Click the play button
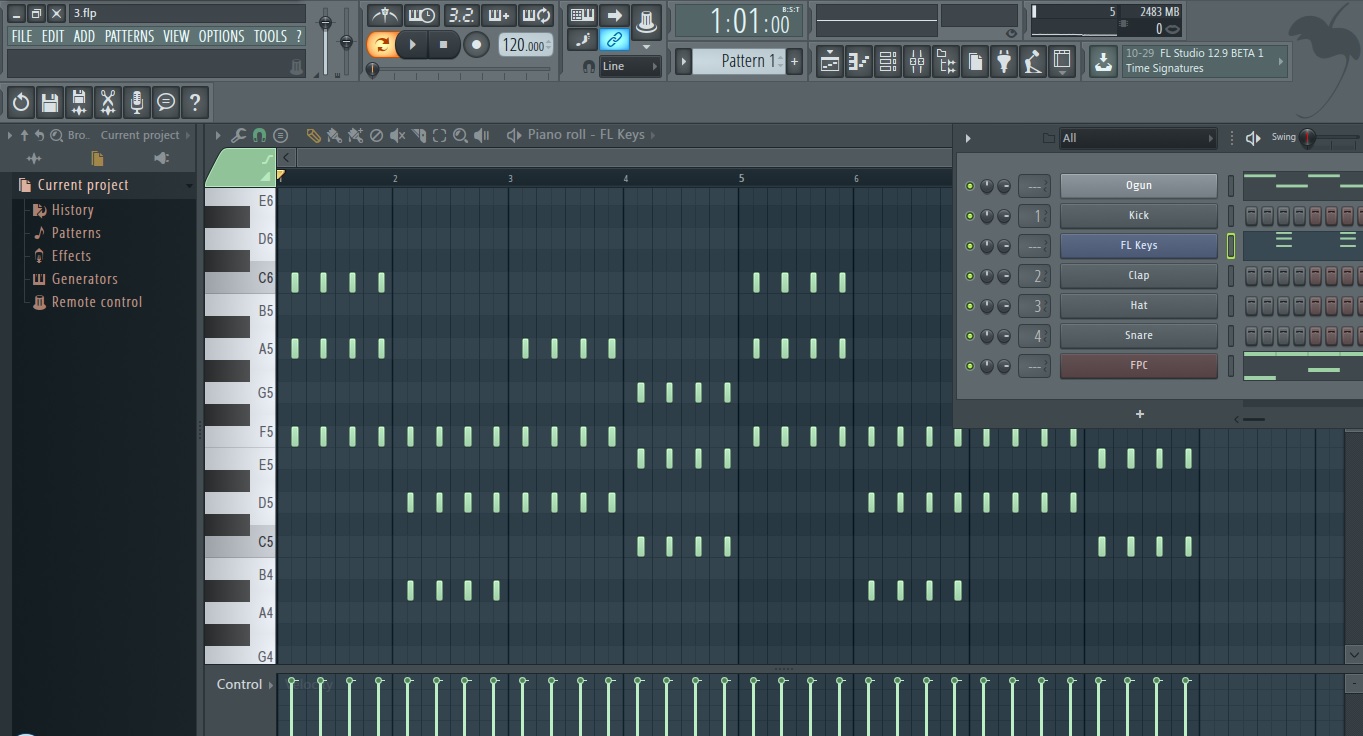This screenshot has height=736, width=1363. pyautogui.click(x=412, y=44)
